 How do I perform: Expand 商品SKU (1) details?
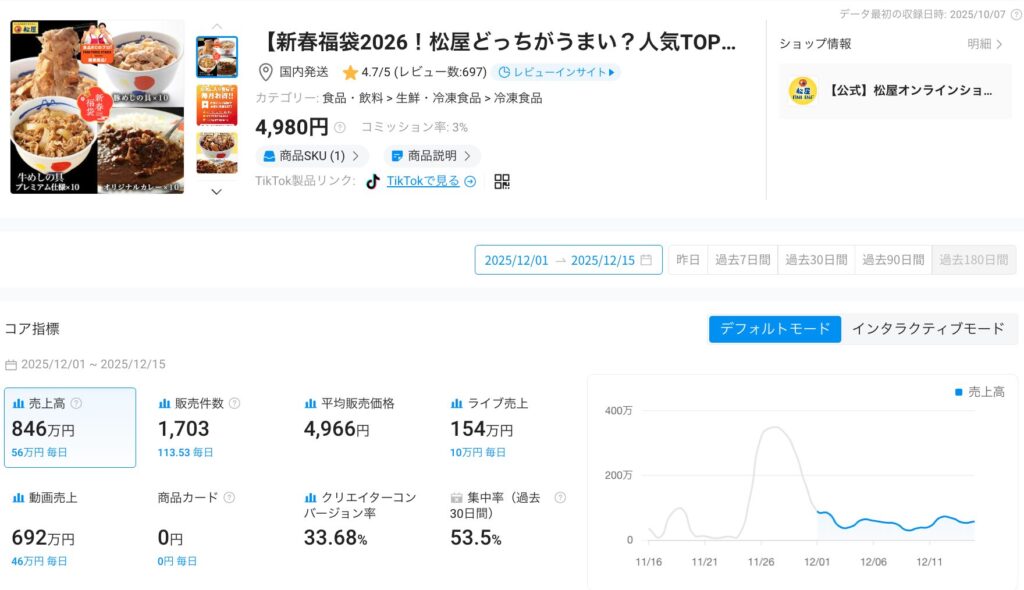point(311,156)
